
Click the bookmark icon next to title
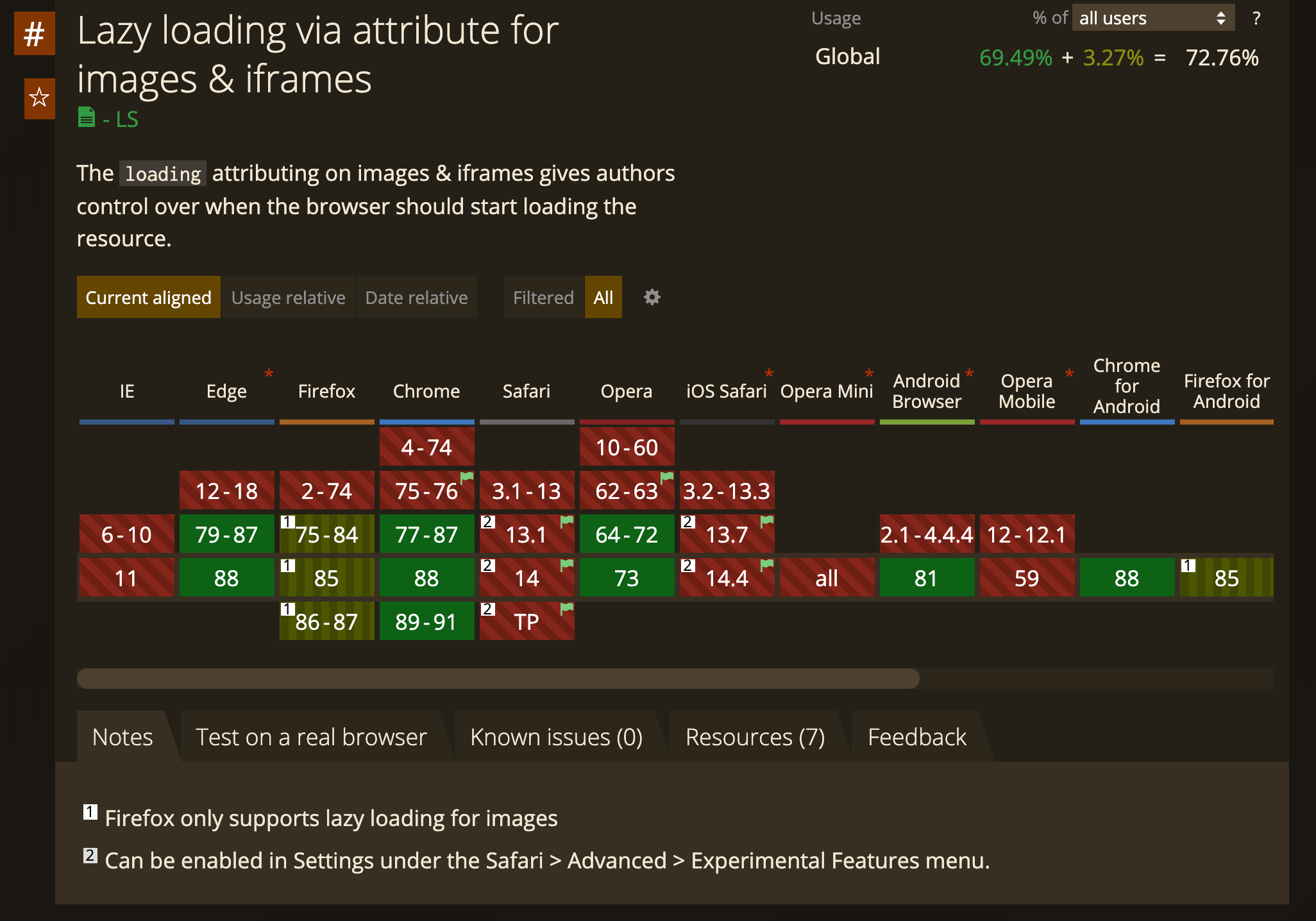pos(39,96)
